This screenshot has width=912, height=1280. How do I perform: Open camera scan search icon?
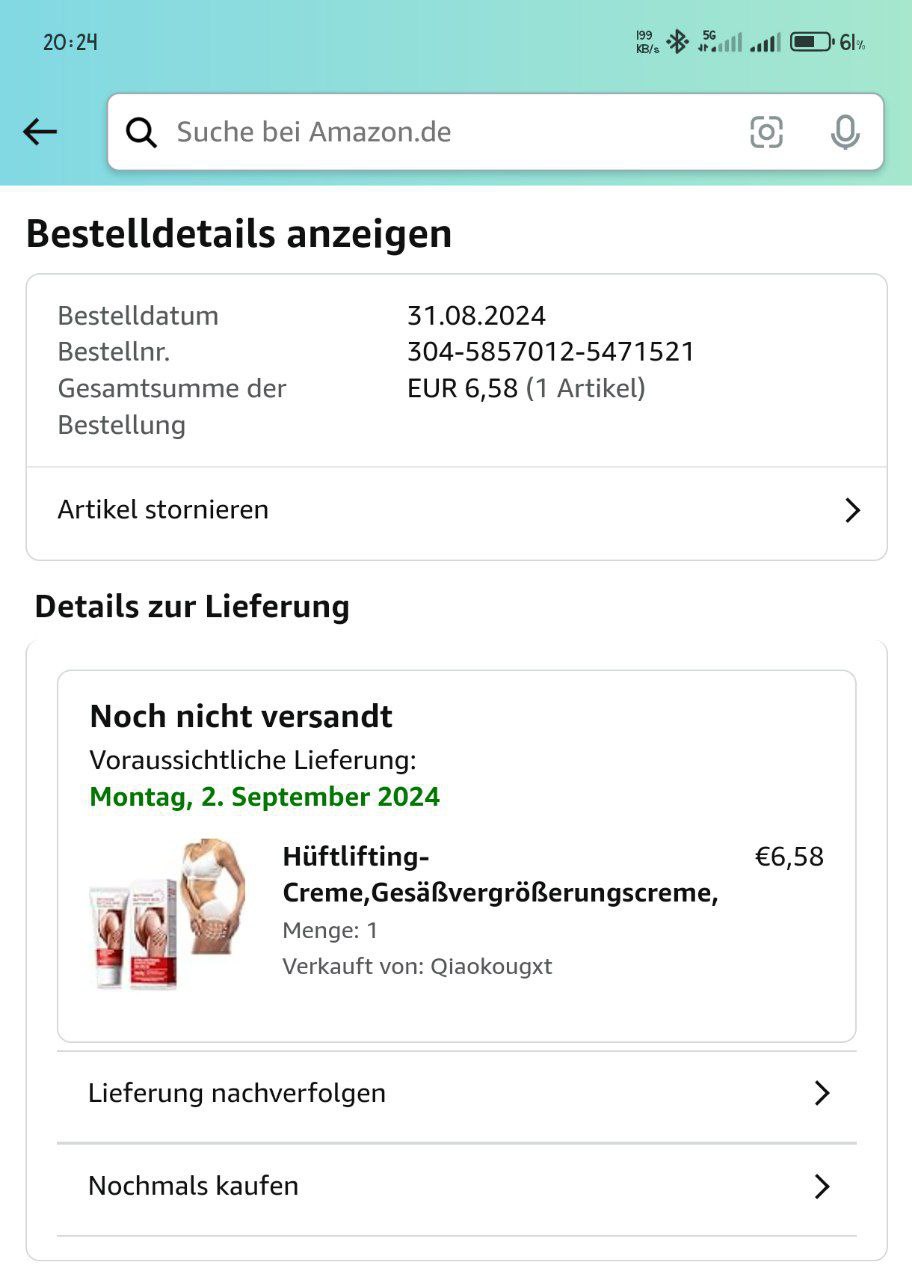tap(766, 132)
